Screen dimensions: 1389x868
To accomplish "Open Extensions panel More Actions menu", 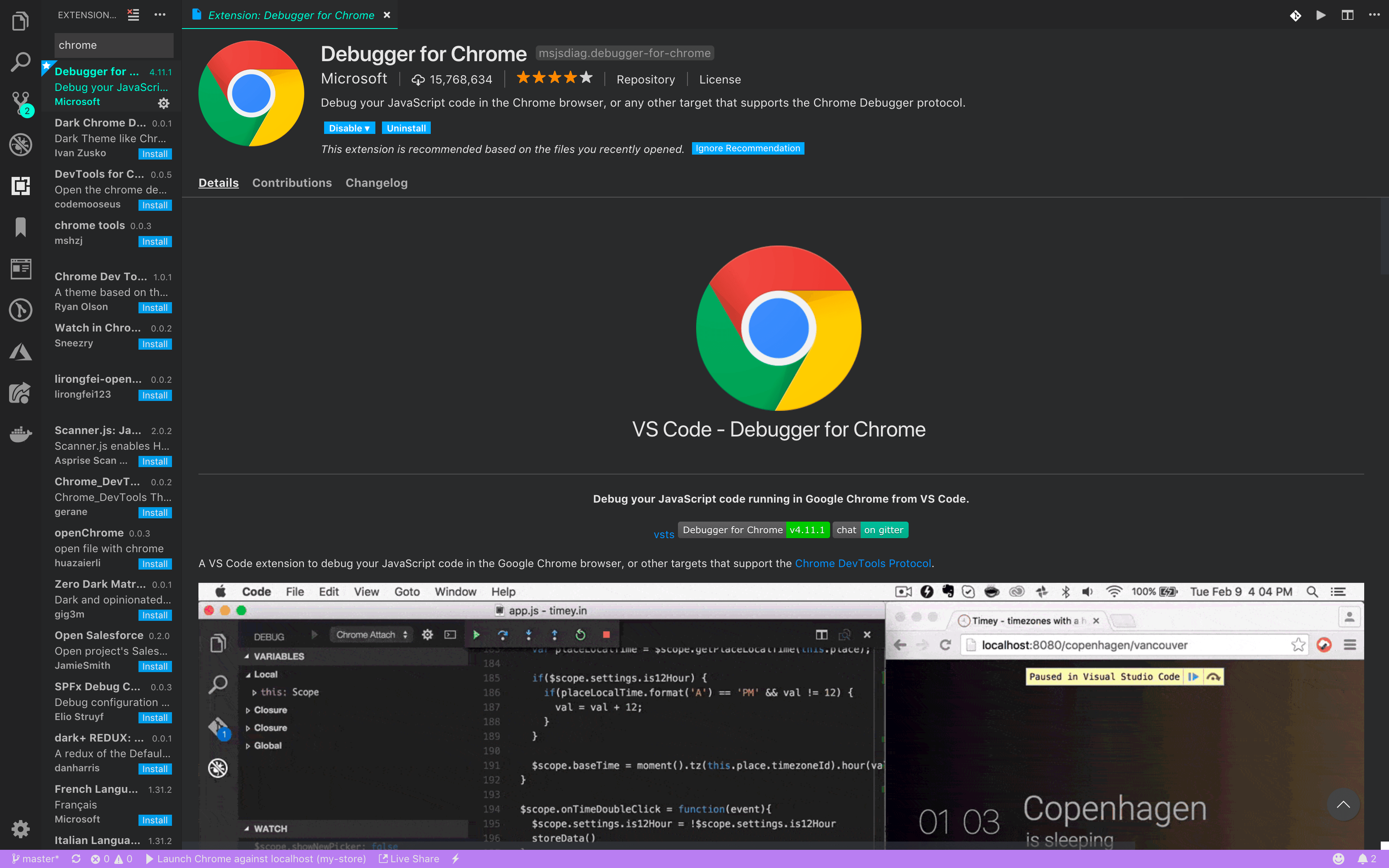I will coord(160,15).
